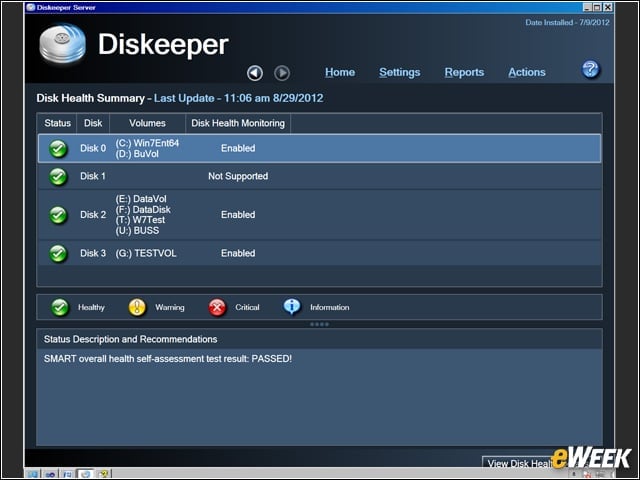This screenshot has height=480, width=640.
Task: Click the Healthy legend green icon
Action: click(60, 307)
